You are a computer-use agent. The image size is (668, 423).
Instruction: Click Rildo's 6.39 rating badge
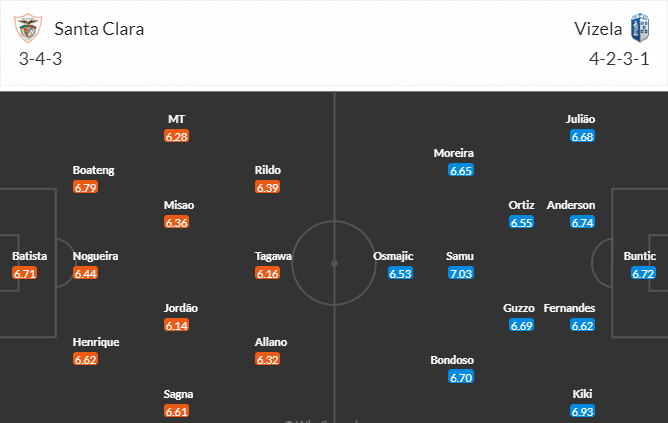coord(267,187)
